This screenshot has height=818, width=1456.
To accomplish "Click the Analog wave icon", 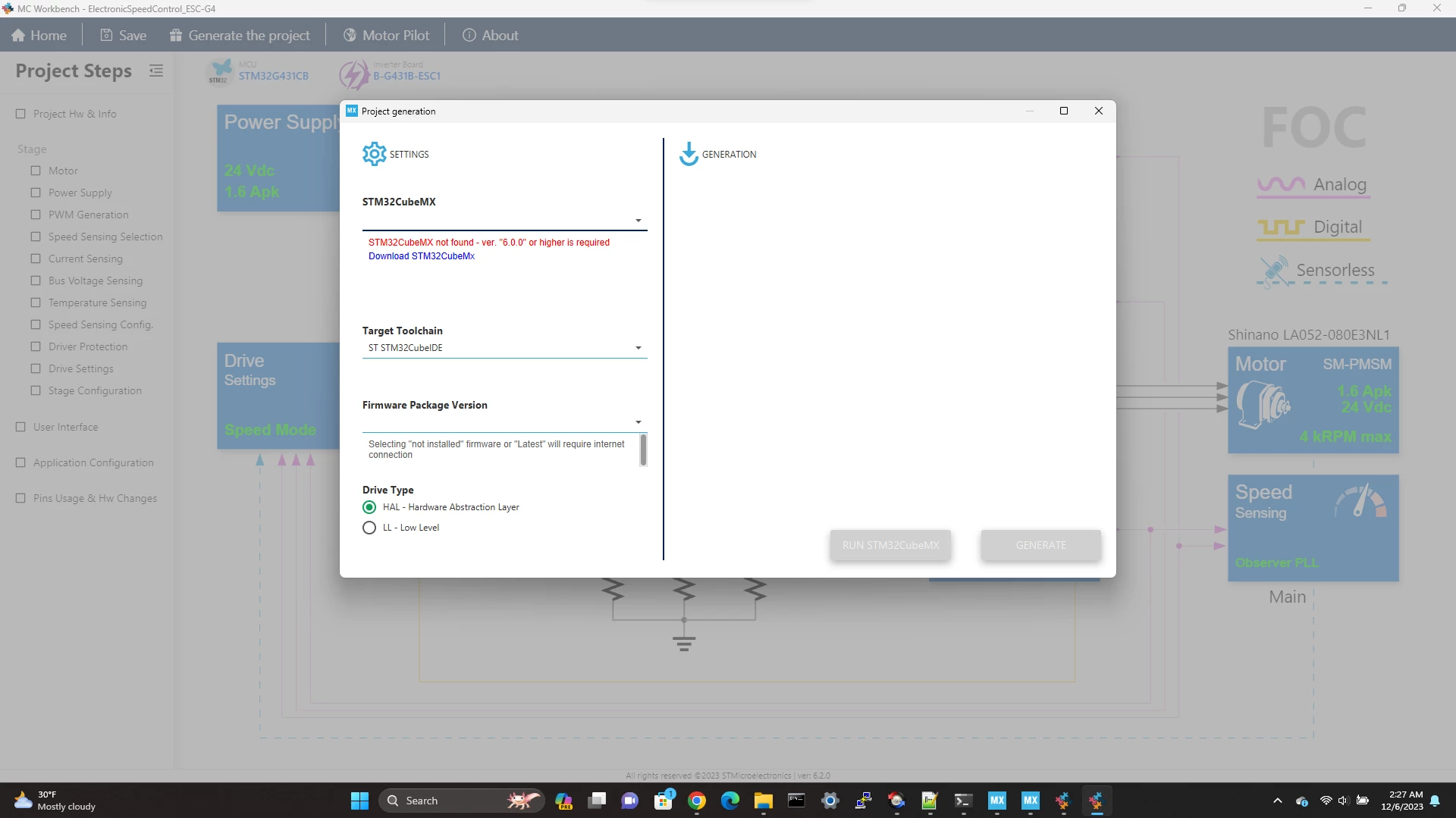I will coord(1281,185).
